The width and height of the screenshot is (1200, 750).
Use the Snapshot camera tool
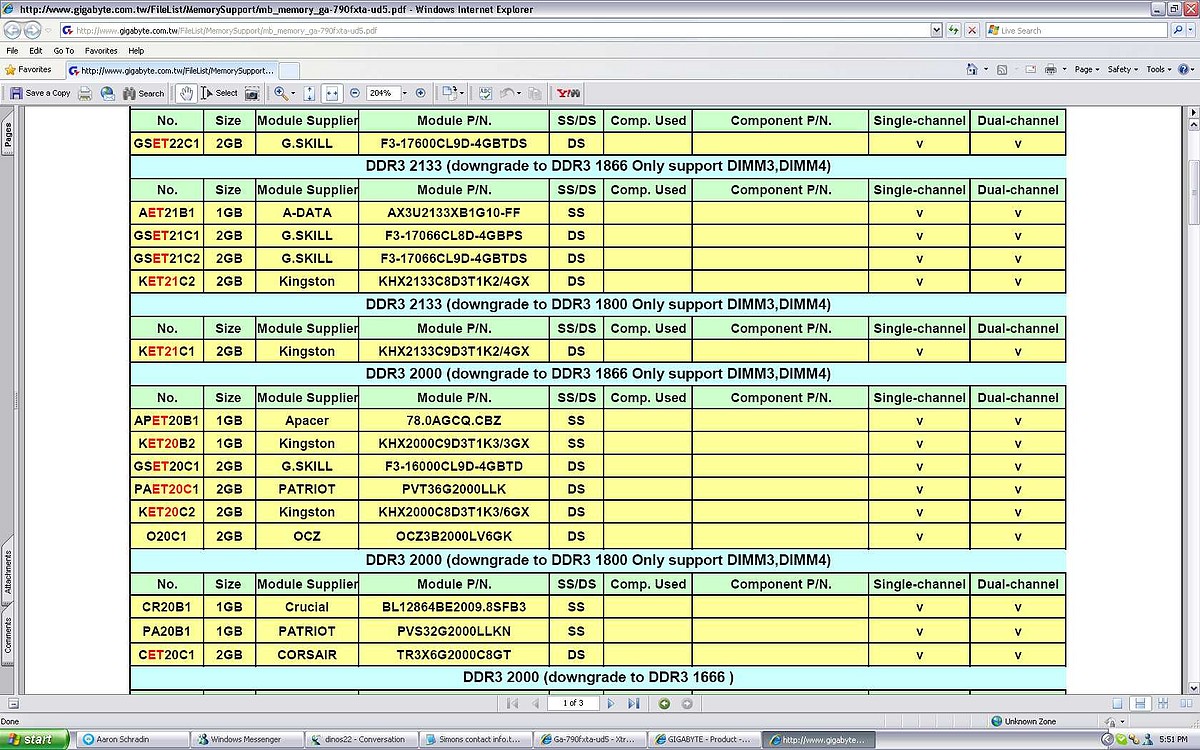[252, 93]
